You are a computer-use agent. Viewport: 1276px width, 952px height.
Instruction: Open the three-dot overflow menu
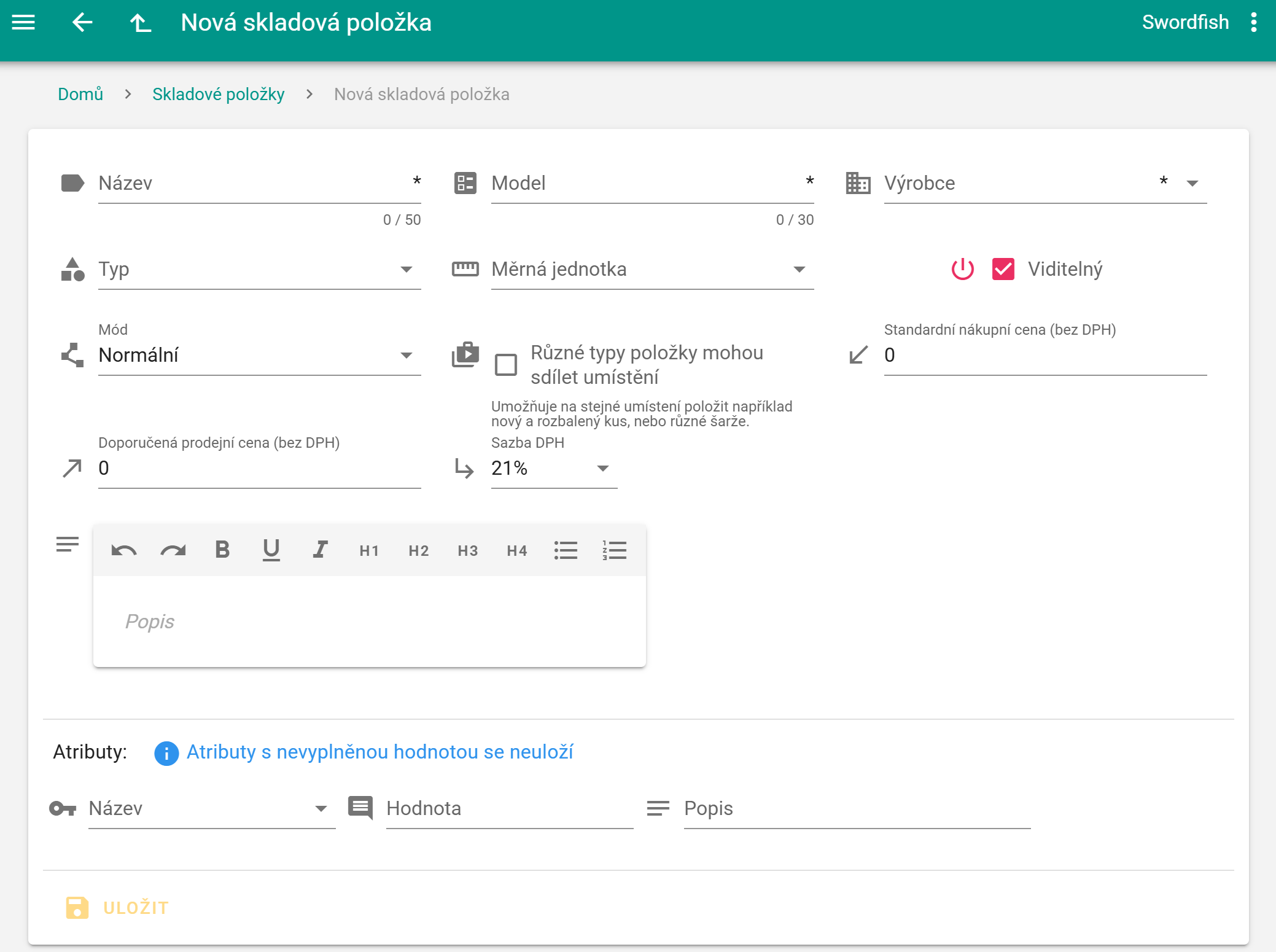click(1253, 23)
